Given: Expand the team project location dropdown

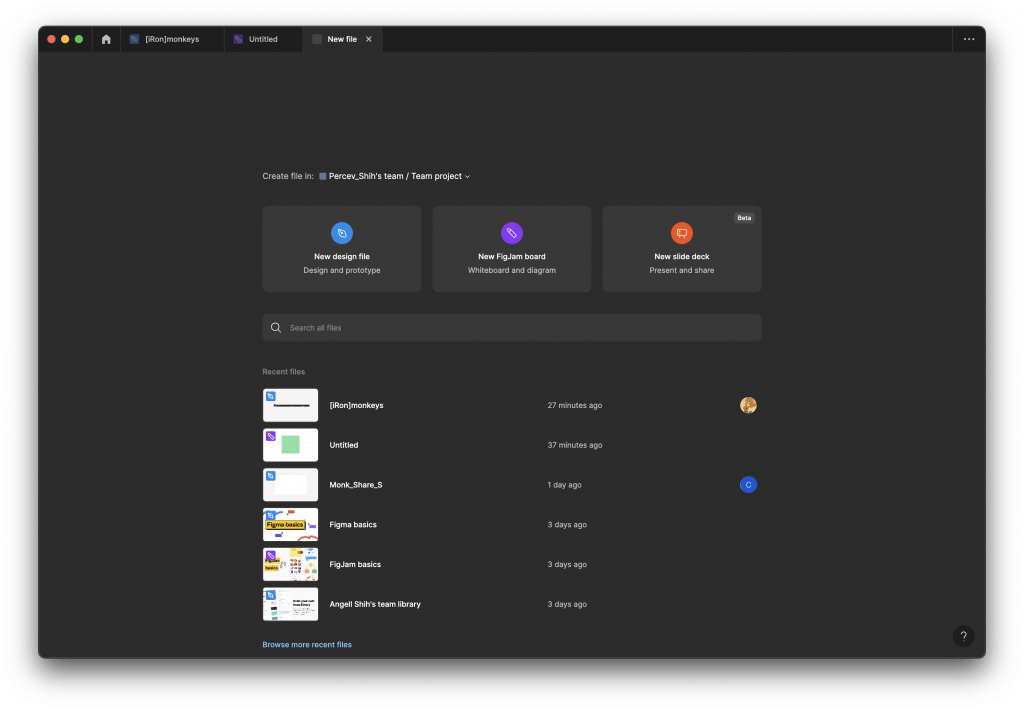Looking at the screenshot, I should (x=399, y=176).
